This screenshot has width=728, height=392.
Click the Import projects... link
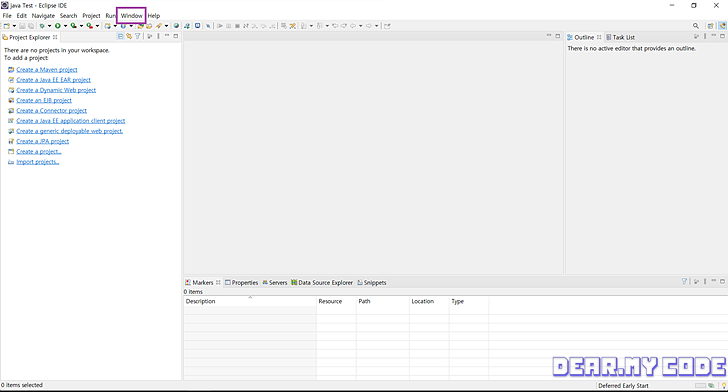pos(38,162)
